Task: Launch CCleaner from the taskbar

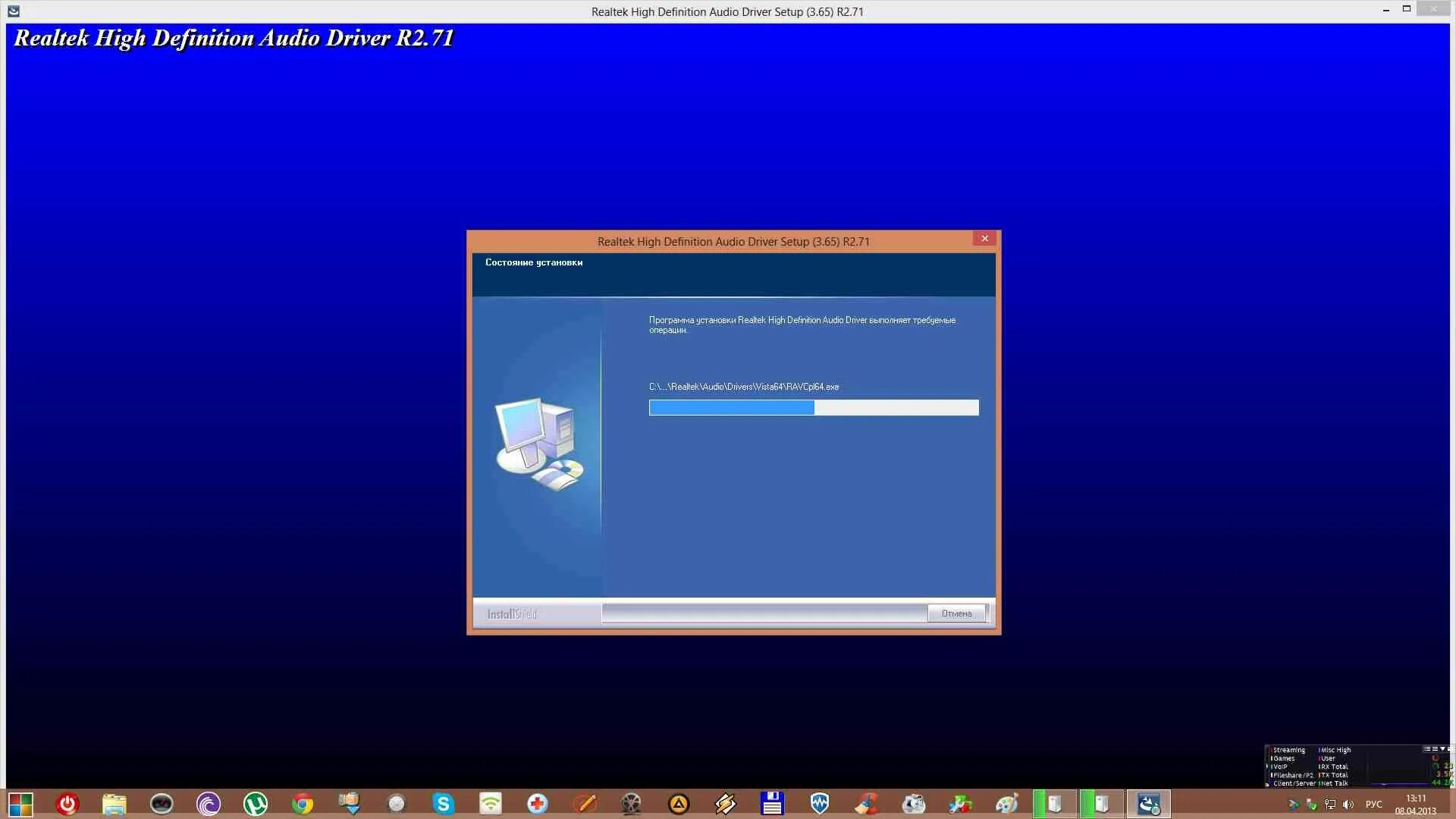Action: coord(867,804)
